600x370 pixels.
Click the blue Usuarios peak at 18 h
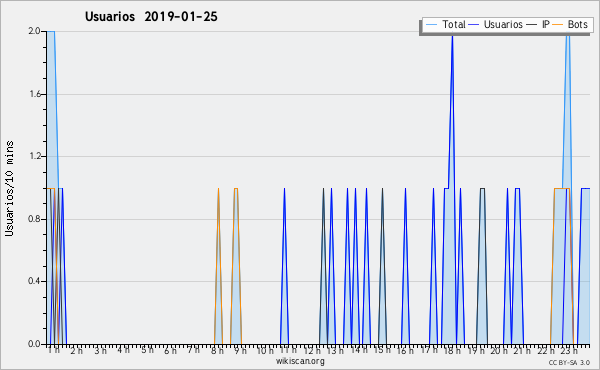tap(452, 37)
